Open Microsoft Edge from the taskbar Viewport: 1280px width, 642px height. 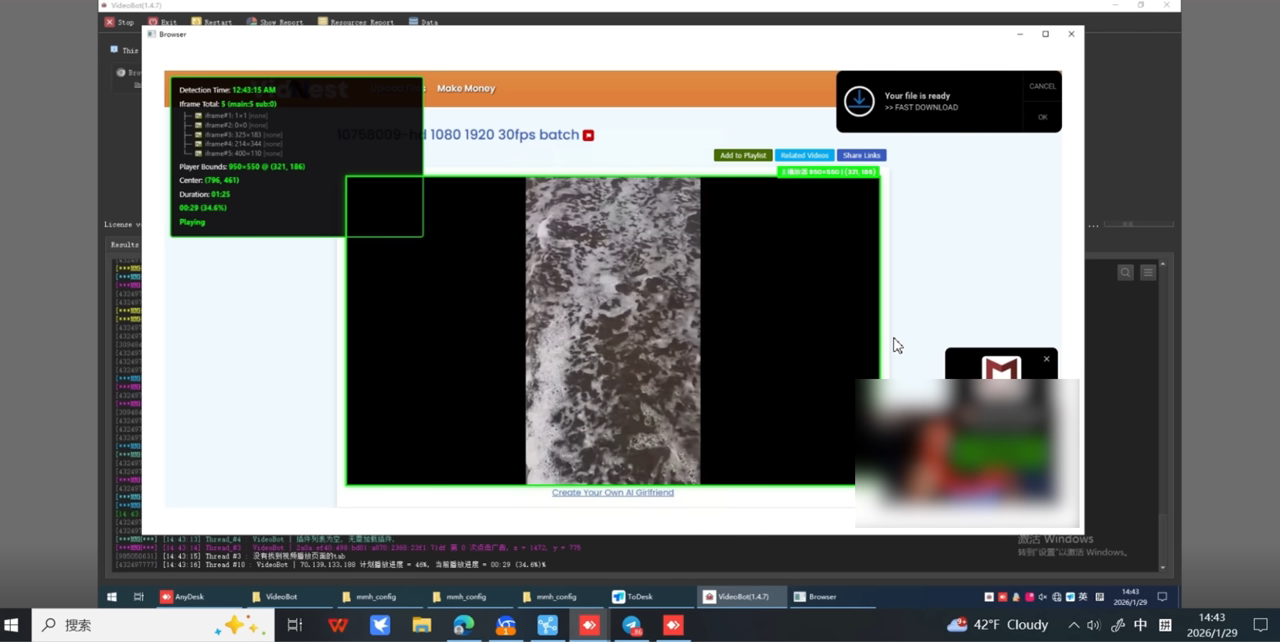tap(463, 625)
